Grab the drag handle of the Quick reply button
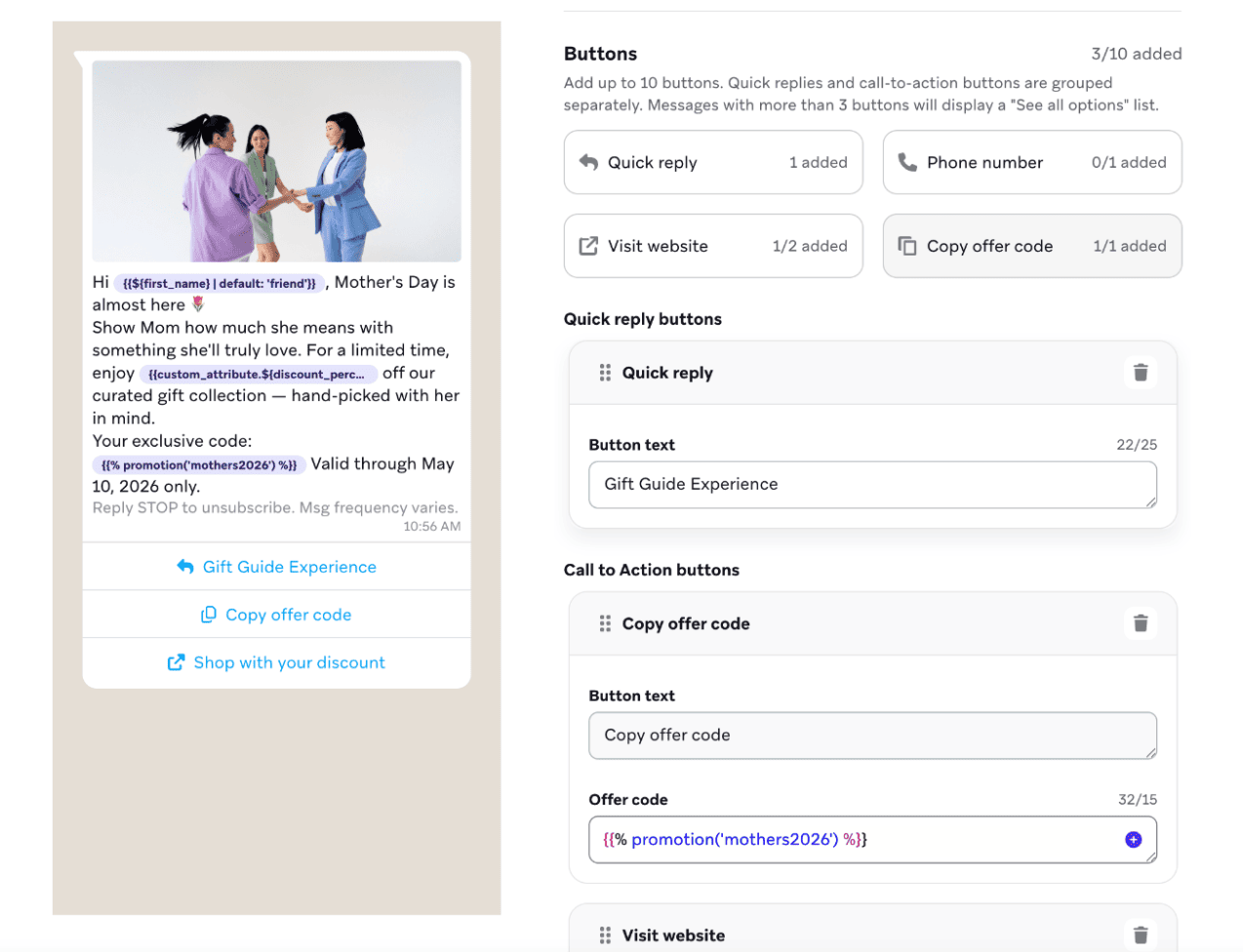 605,372
